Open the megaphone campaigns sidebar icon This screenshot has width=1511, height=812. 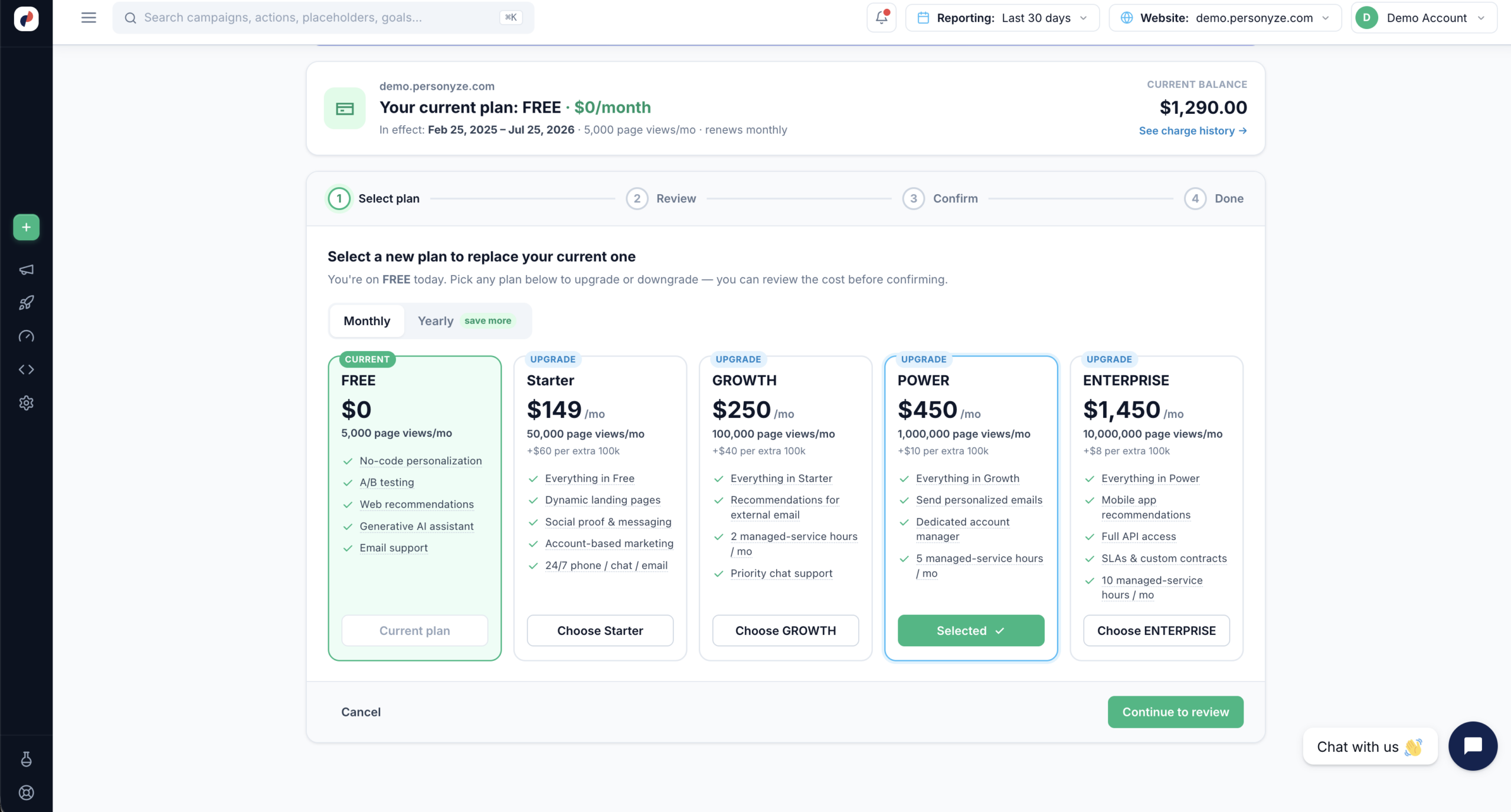pyautogui.click(x=26, y=270)
